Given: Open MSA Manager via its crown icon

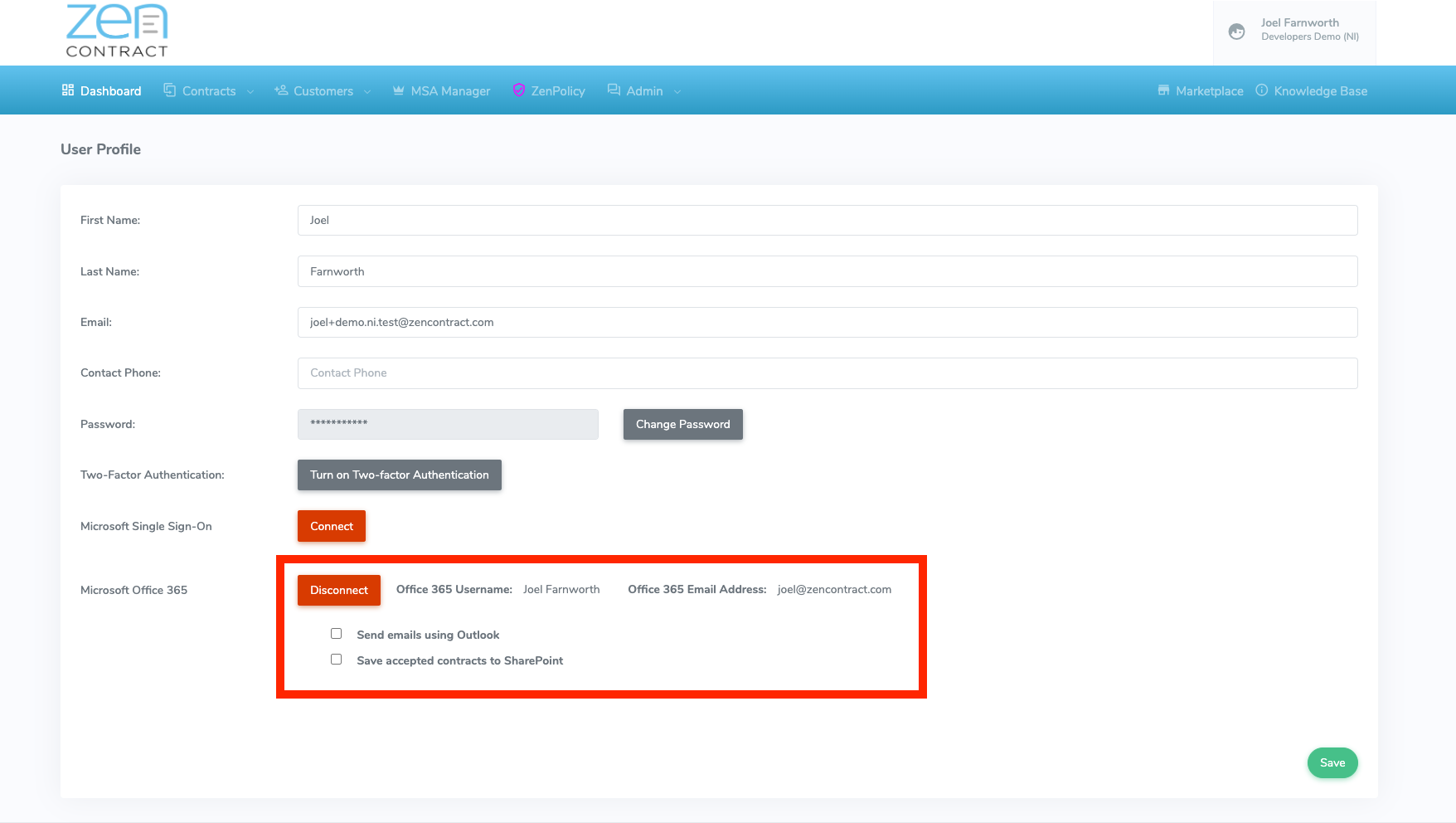Looking at the screenshot, I should click(x=398, y=90).
